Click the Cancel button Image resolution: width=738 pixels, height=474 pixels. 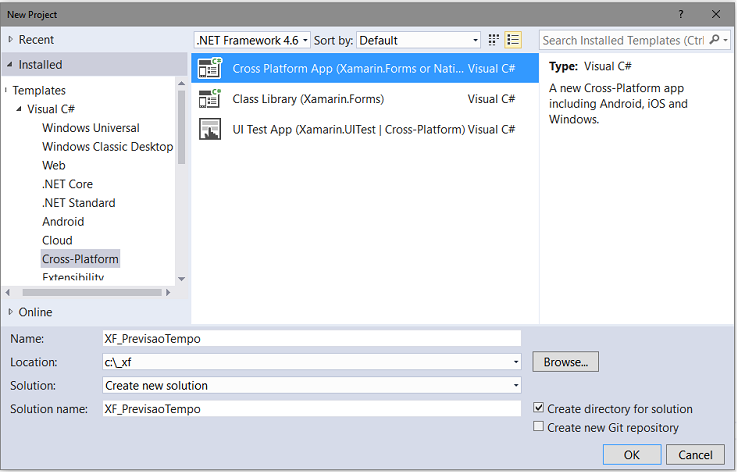[x=695, y=454]
